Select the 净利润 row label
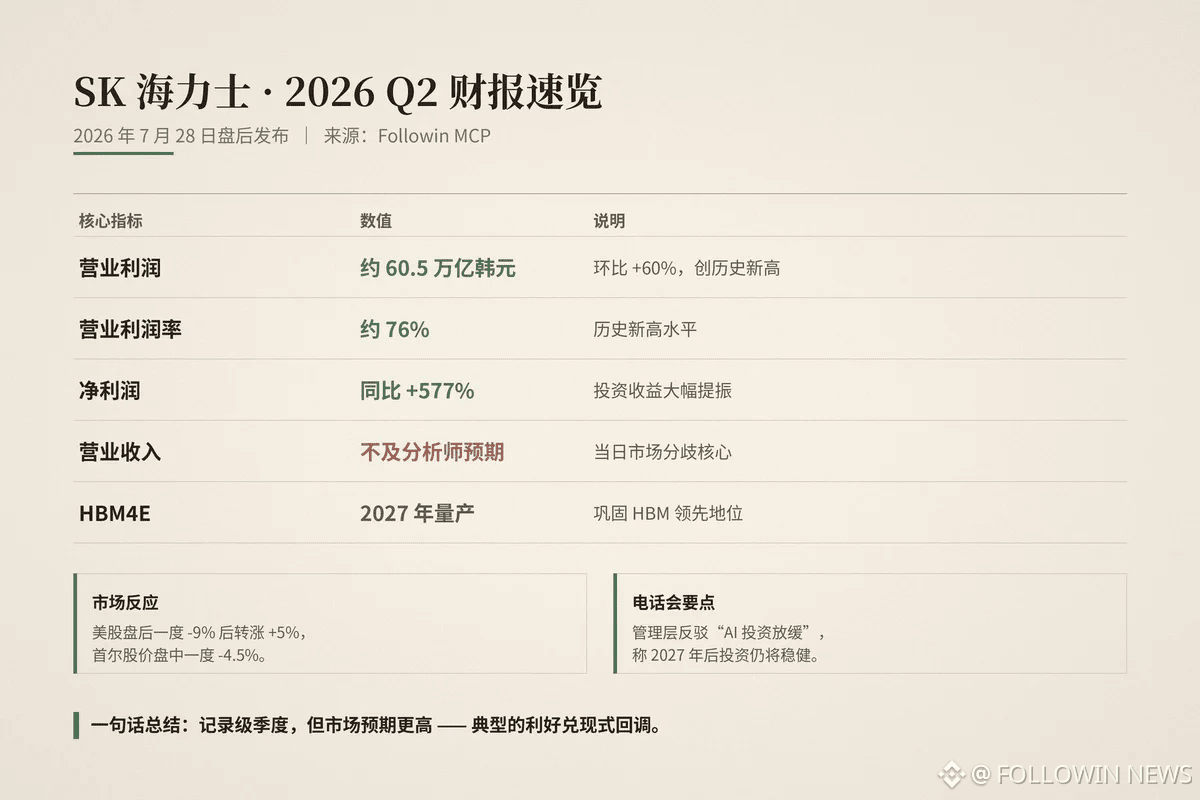Image resolution: width=1200 pixels, height=800 pixels. point(109,391)
